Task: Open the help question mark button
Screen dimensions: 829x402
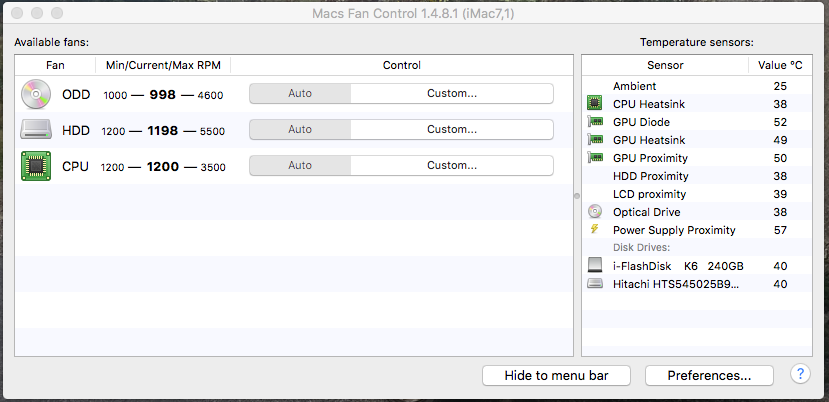Action: point(800,374)
